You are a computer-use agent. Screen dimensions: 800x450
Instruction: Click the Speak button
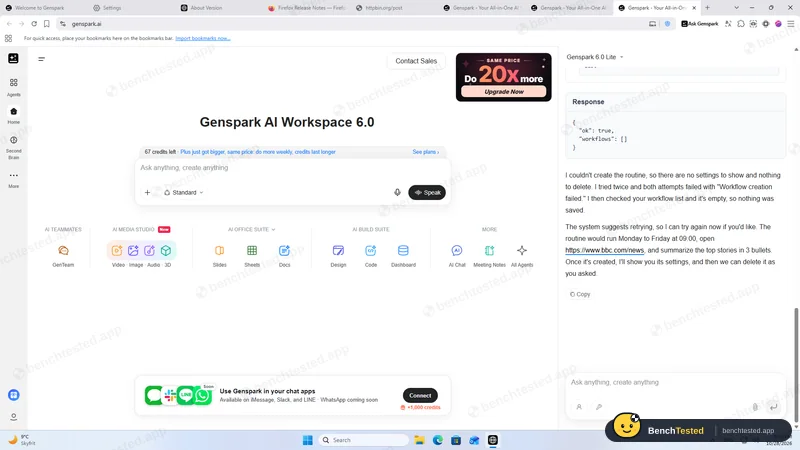[x=427, y=192]
